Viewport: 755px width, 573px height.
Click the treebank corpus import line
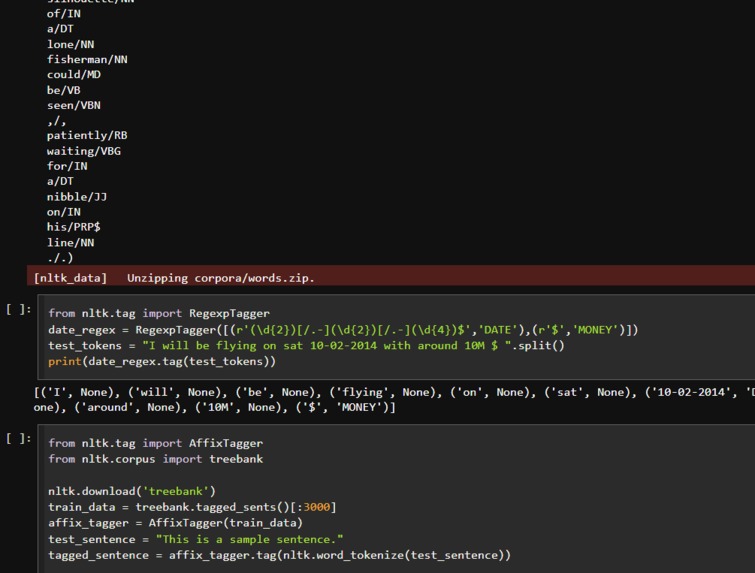[156, 459]
